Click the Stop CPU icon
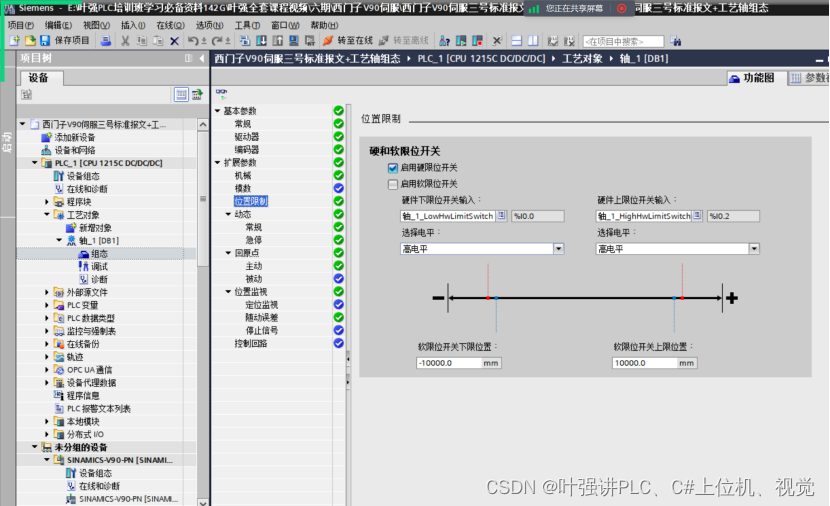This screenshot has height=506, width=830. 477,41
